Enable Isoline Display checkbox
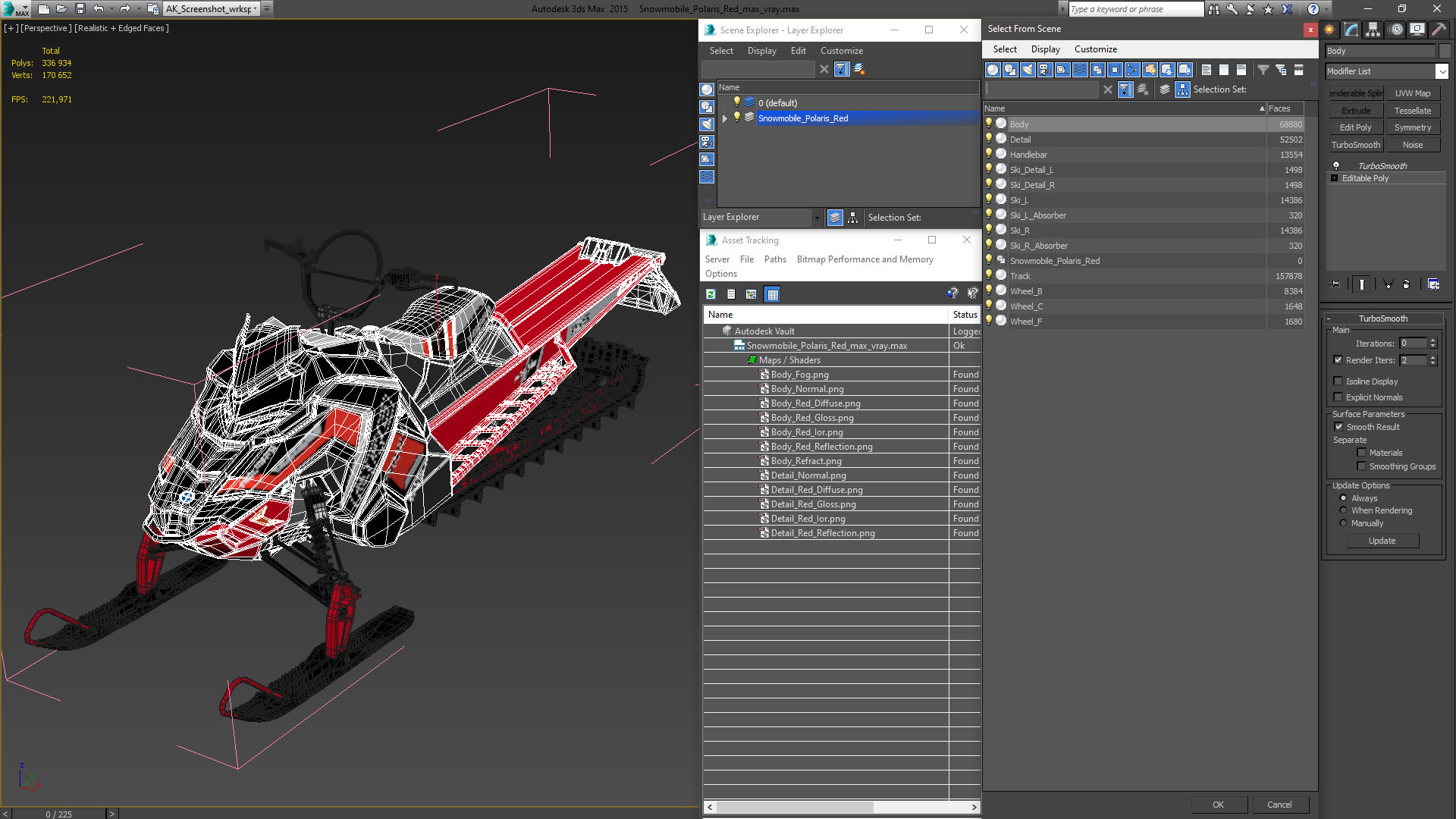The height and width of the screenshot is (819, 1456). (1338, 381)
